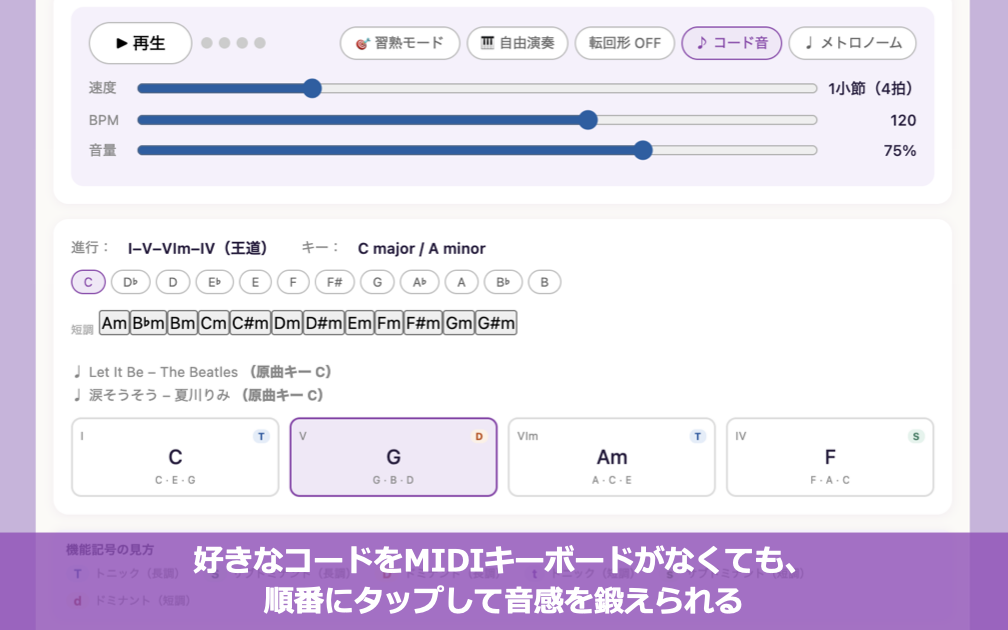The height and width of the screenshot is (630, 1008).
Task: Click the Let It Be – The Beatles line
Action: click(202, 372)
